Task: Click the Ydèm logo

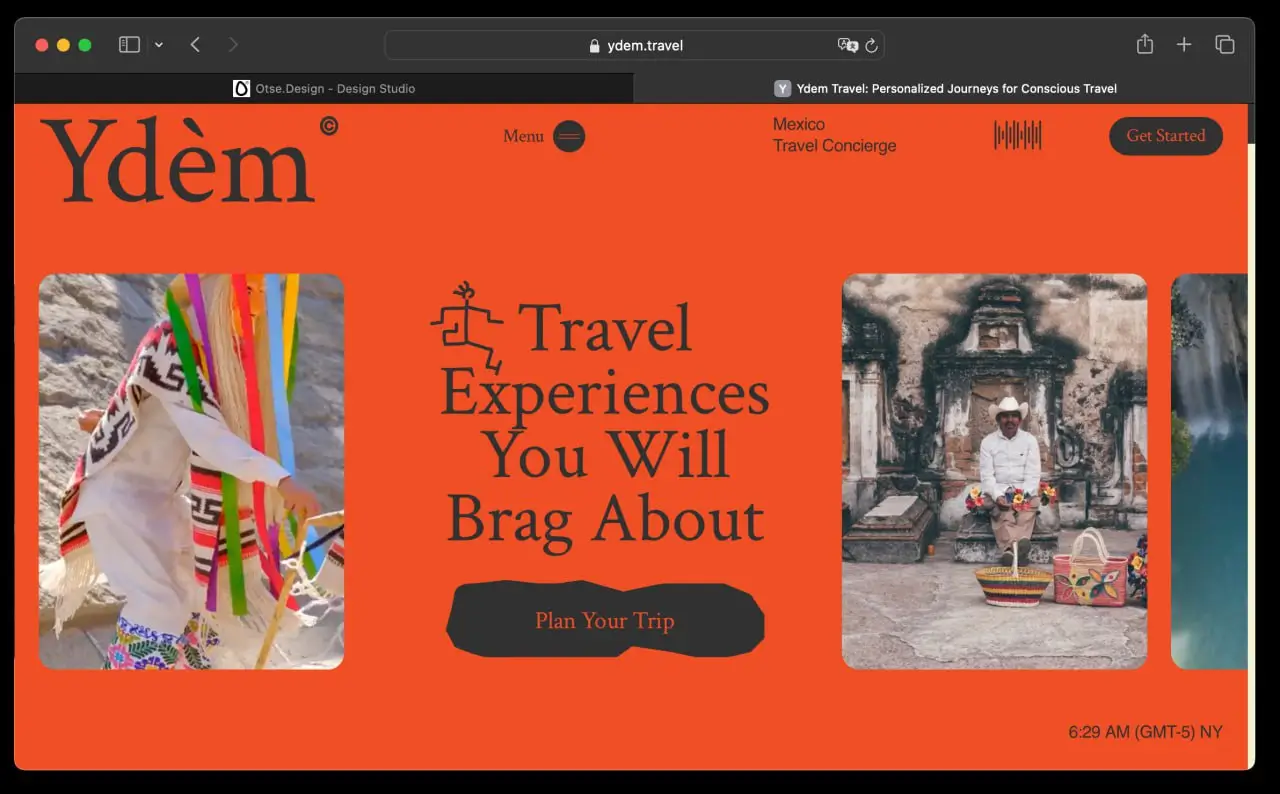Action: coord(180,160)
